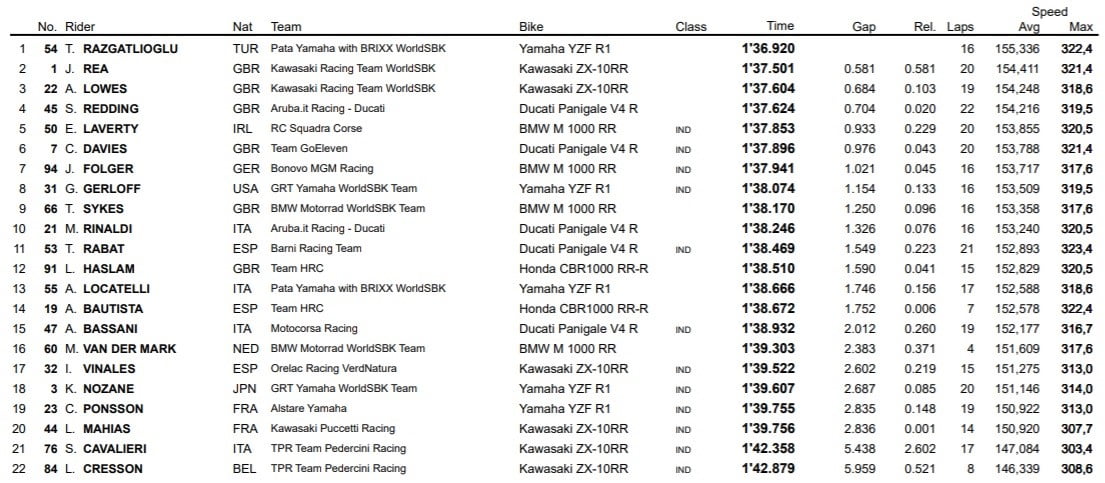Select the Laps column header

[960, 27]
